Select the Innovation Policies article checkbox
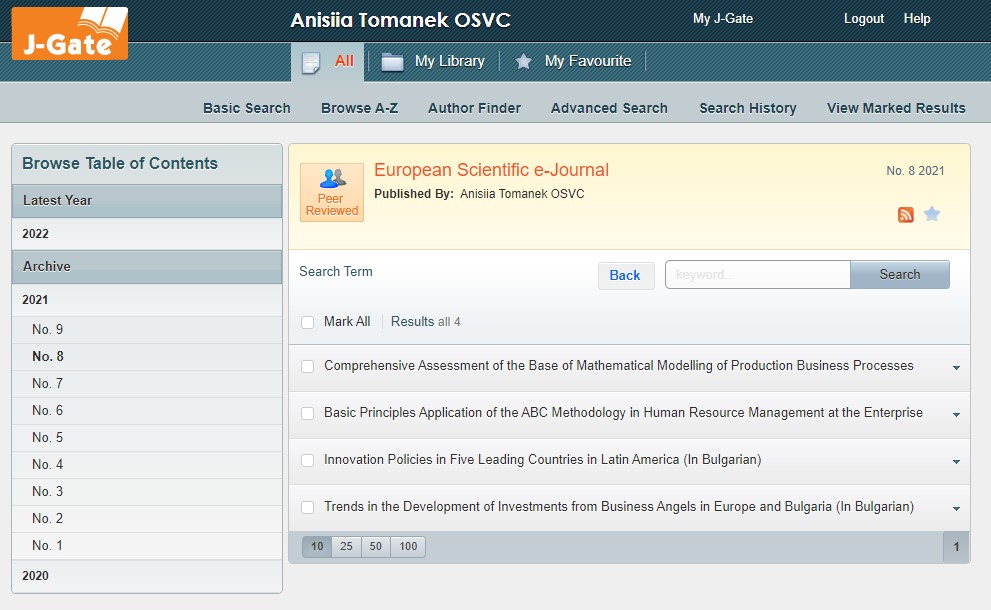Viewport: 991px width, 610px height. 308,461
